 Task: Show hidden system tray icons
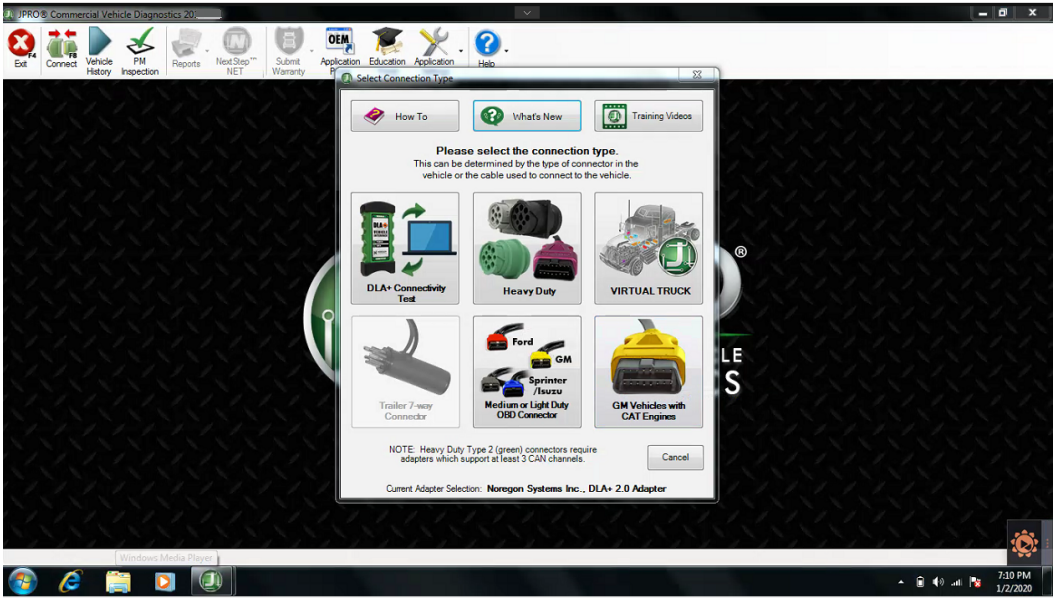(x=901, y=582)
